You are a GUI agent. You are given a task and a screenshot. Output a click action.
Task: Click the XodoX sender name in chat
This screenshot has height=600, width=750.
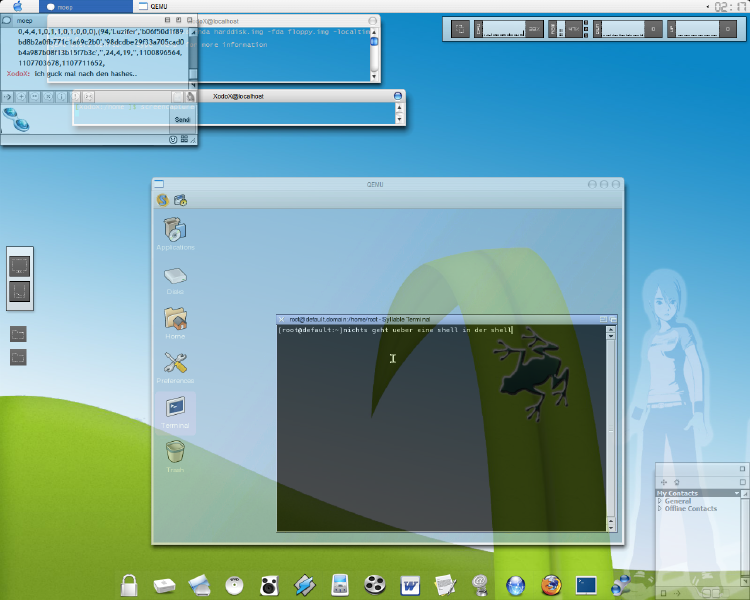(18, 74)
